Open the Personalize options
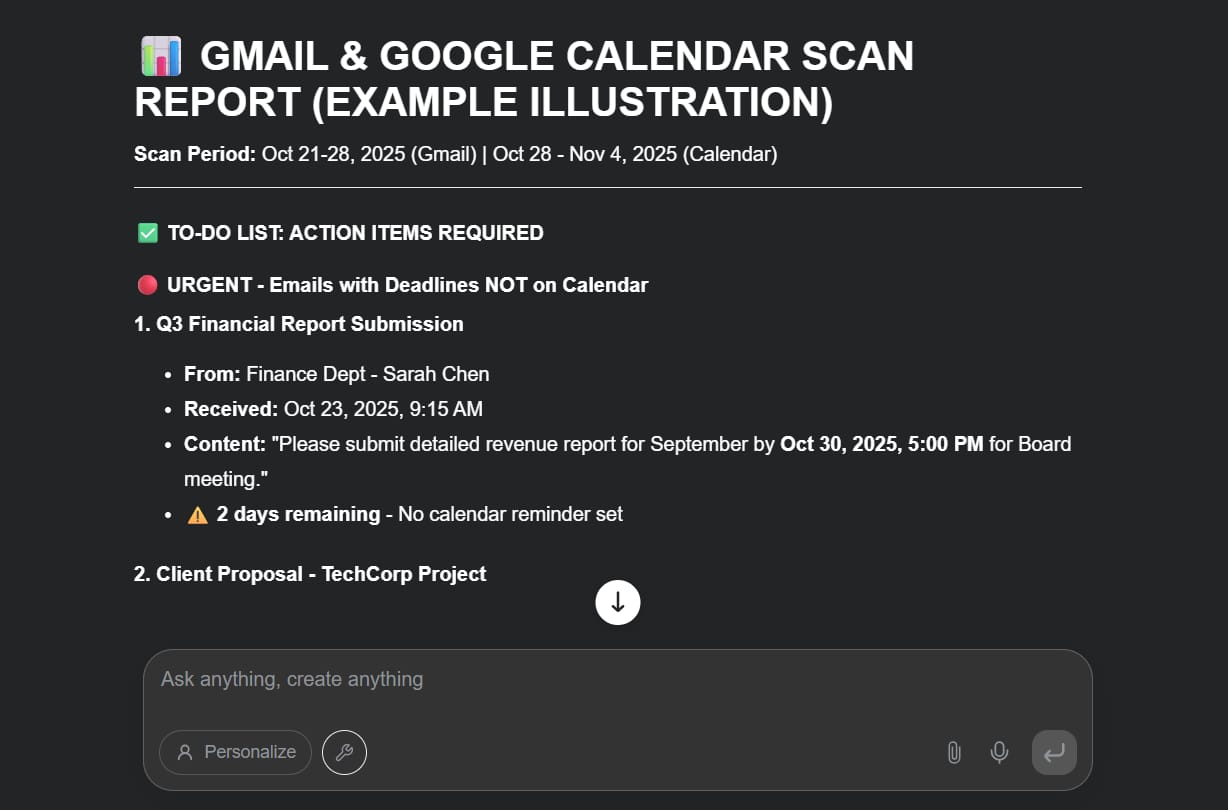 pos(236,753)
